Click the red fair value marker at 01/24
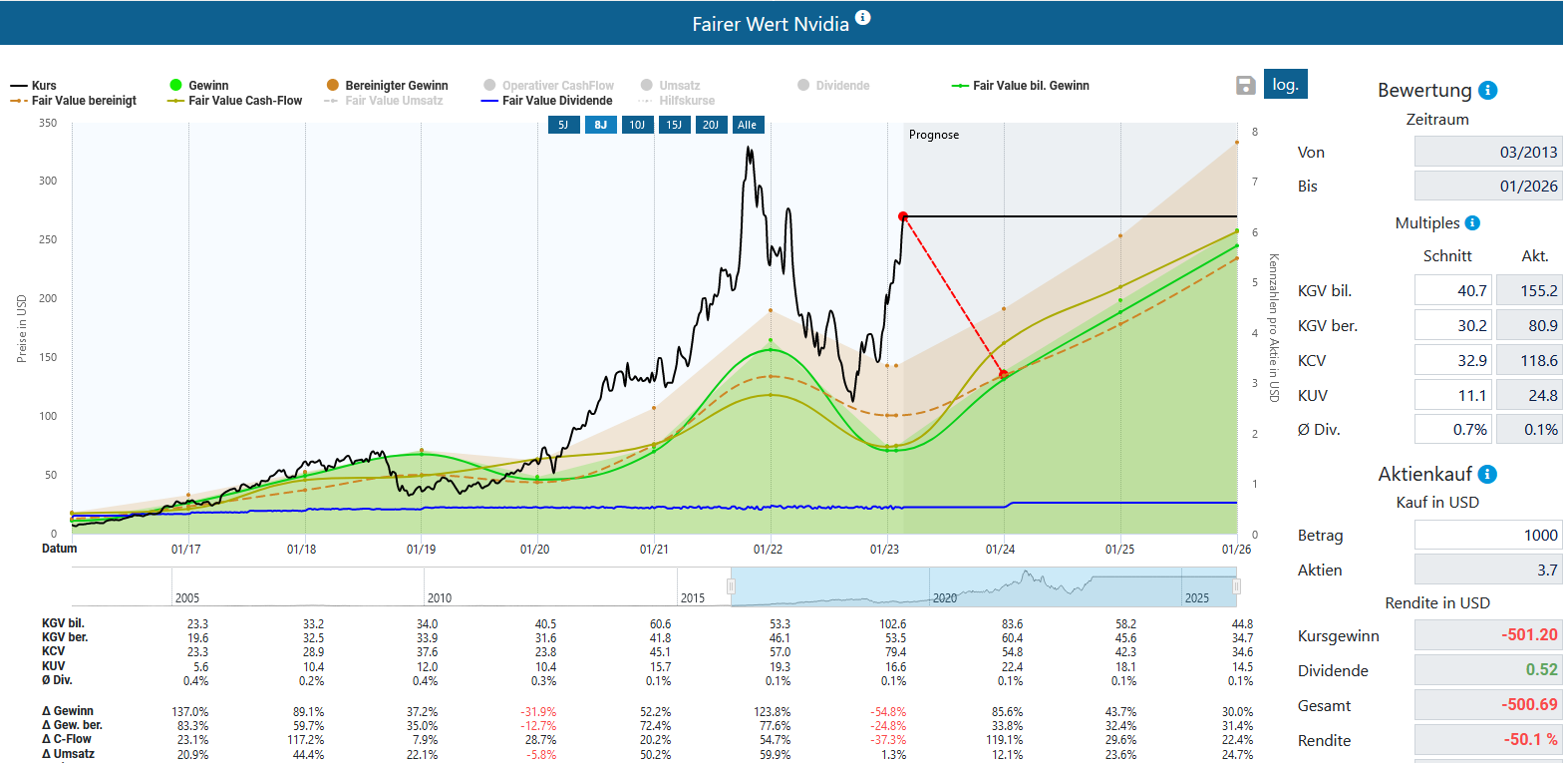This screenshot has width=1568, height=763. pos(1004,375)
